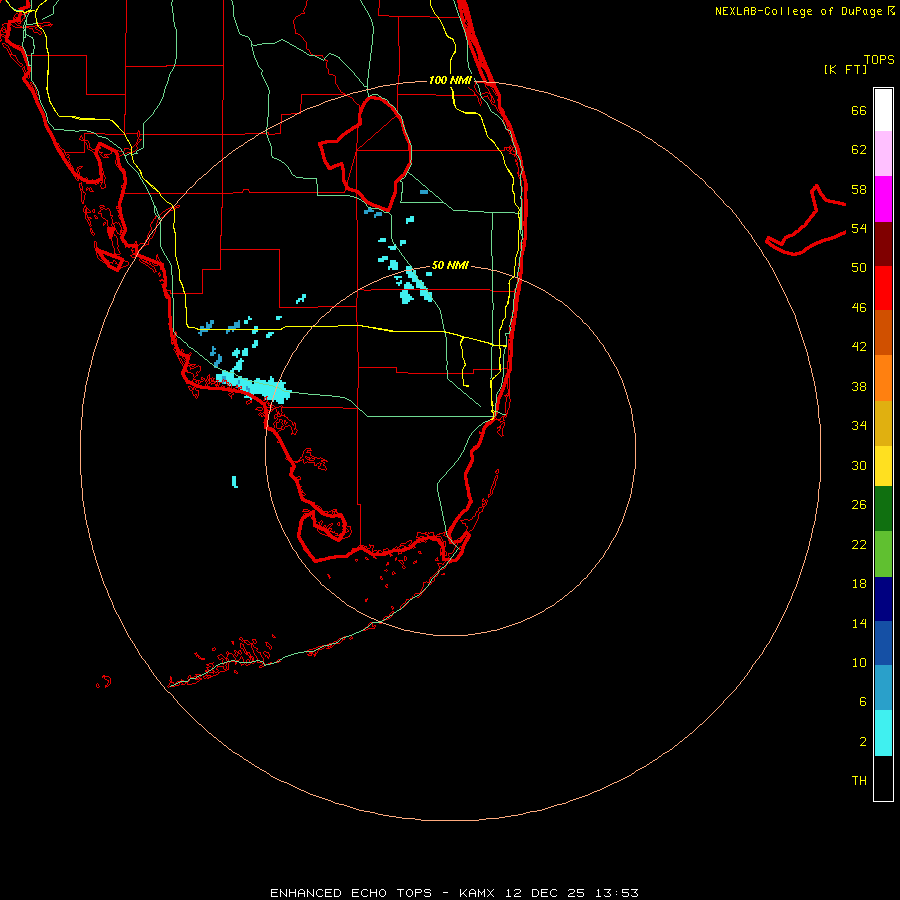Click the navy legend swatch

pos(883,599)
